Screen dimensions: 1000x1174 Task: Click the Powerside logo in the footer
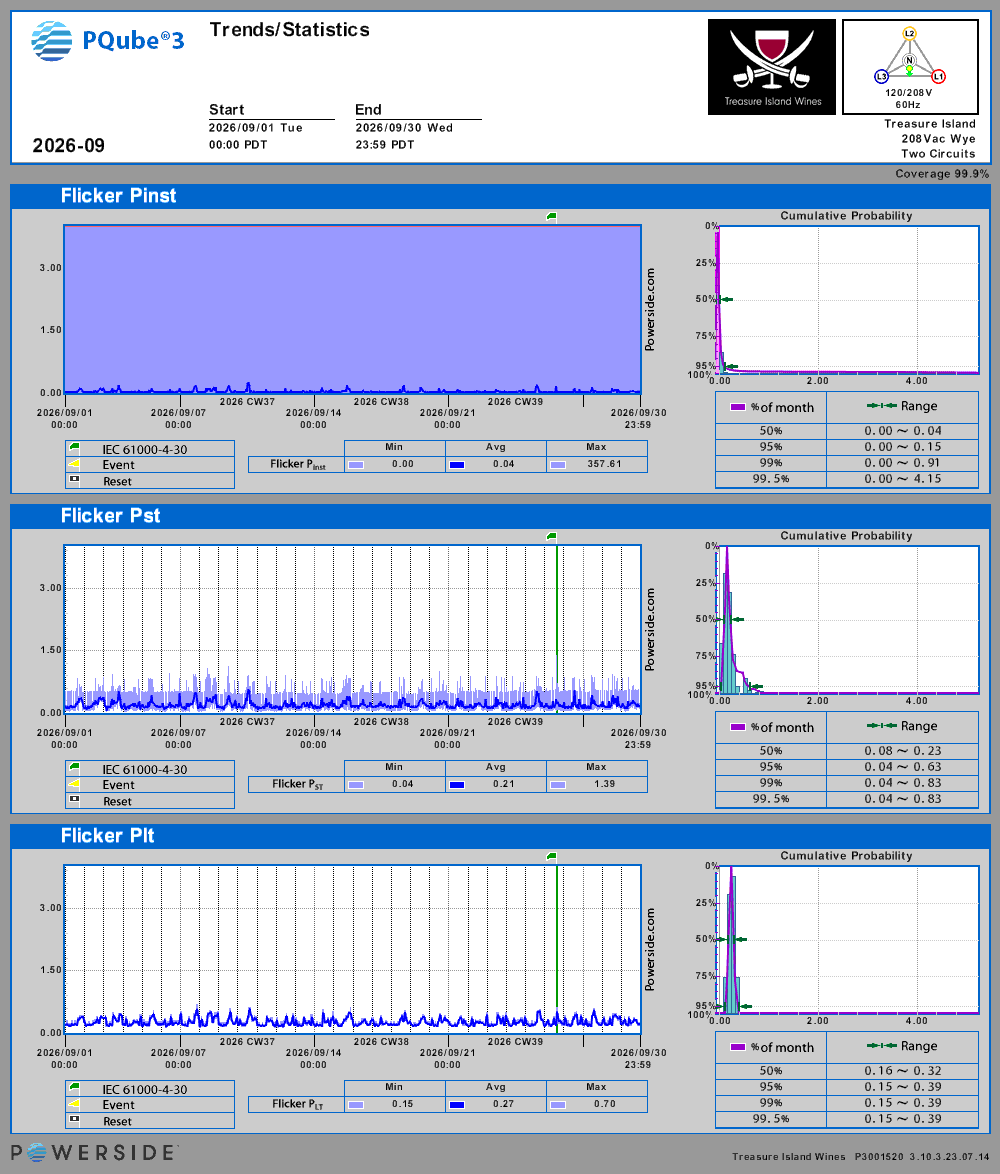(x=94, y=1152)
